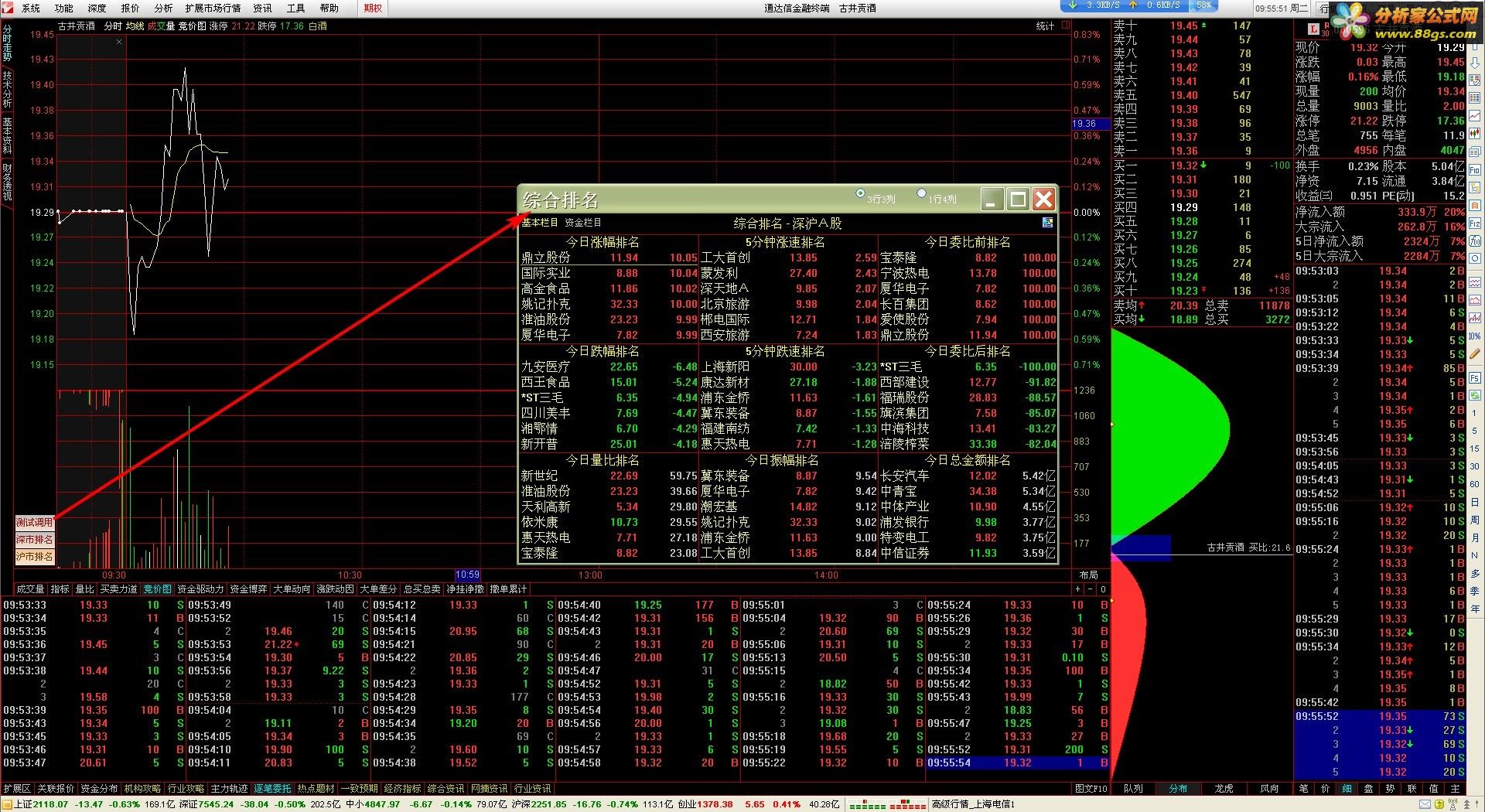This screenshot has width=1485, height=812.
Task: Open the 基本栏目 link in ranking window
Action: 540,223
